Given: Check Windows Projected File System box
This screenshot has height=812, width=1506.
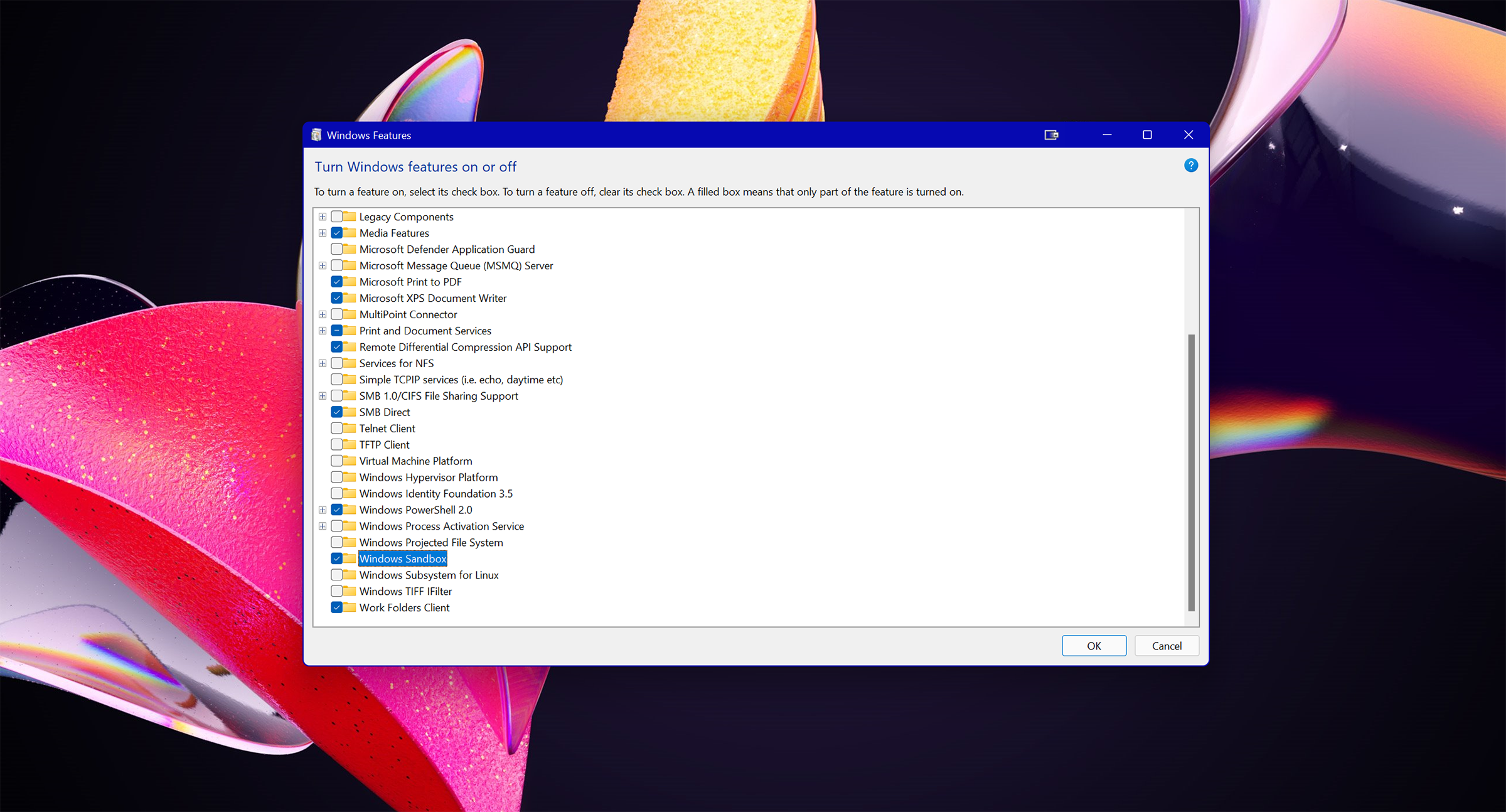Looking at the screenshot, I should tap(337, 542).
